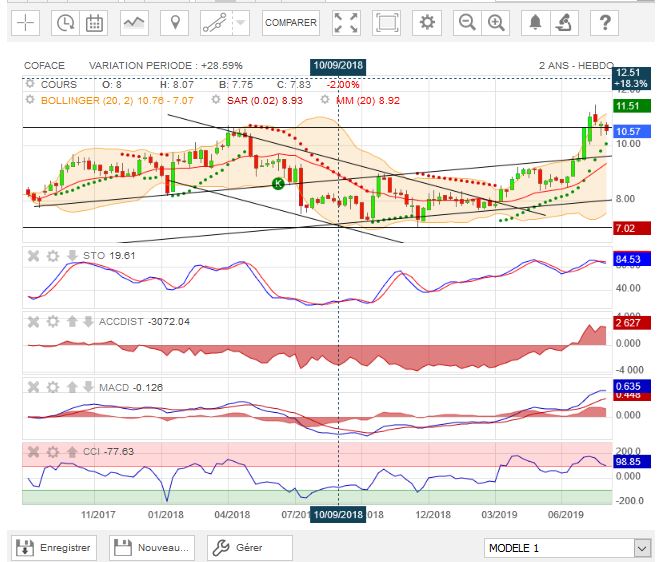
Task: Open COURS settings gear
Action: (30, 84)
